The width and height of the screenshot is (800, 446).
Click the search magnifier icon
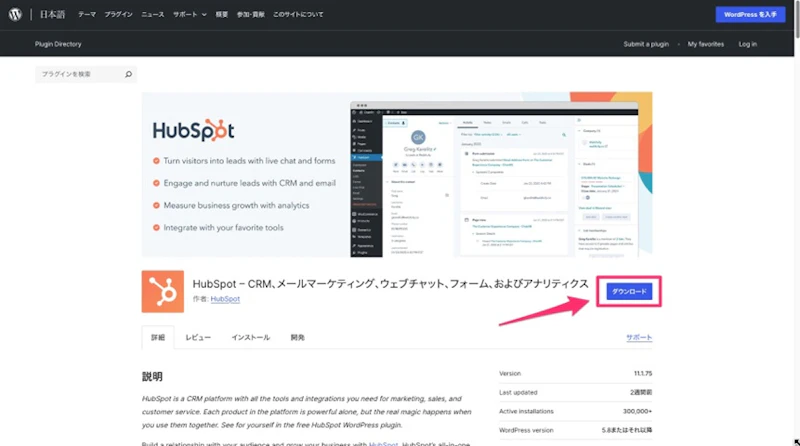click(x=129, y=74)
